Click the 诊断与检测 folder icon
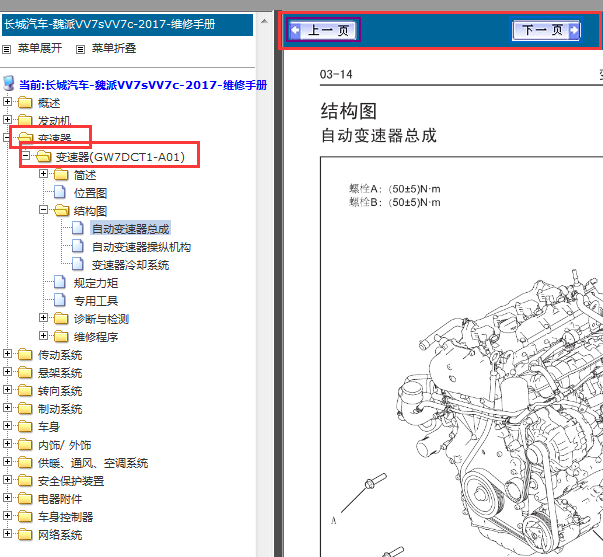Image resolution: width=603 pixels, height=557 pixels. [x=61, y=319]
